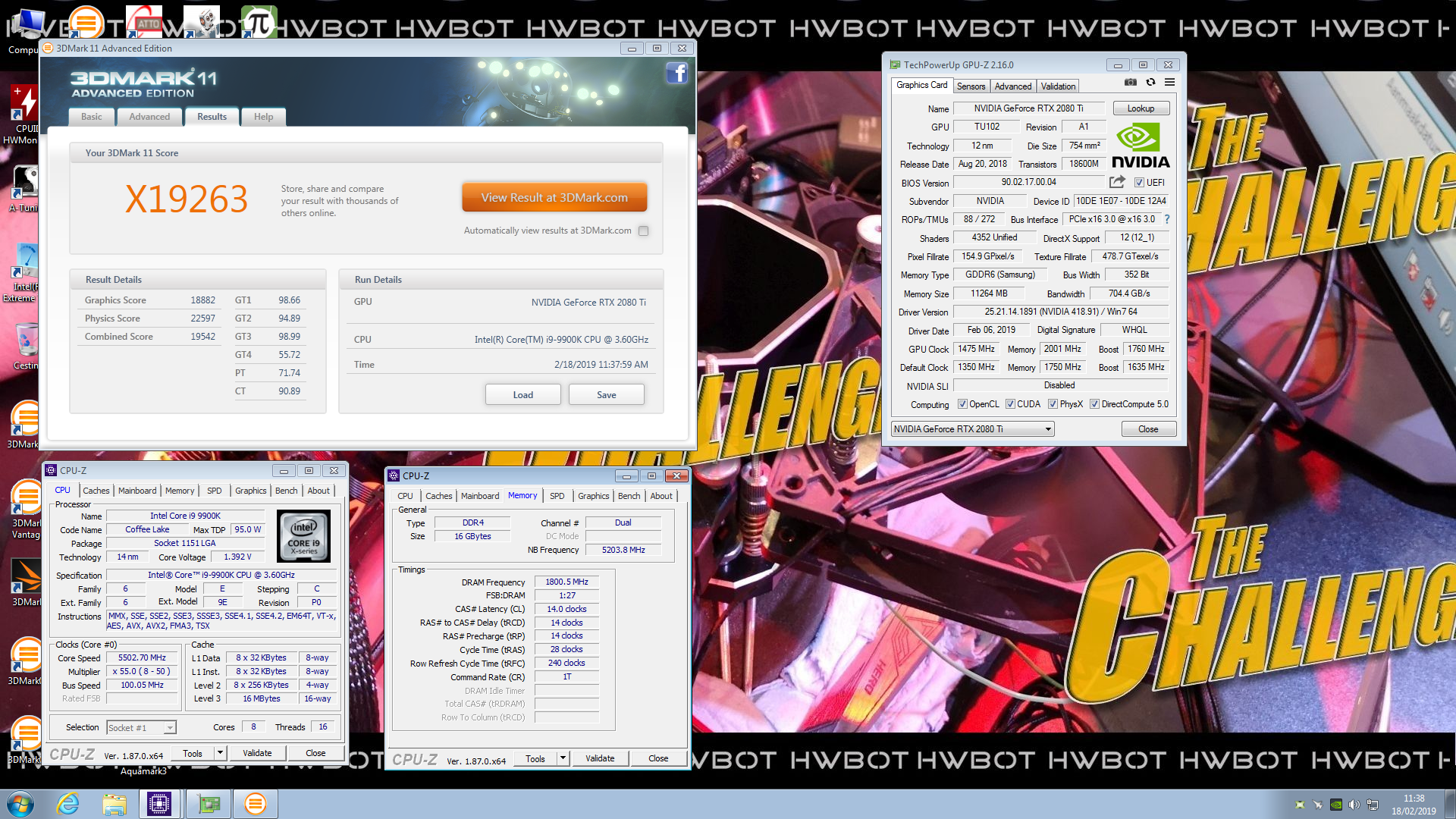Click Validate in left CPU-Z window
1456x819 pixels.
point(257,753)
